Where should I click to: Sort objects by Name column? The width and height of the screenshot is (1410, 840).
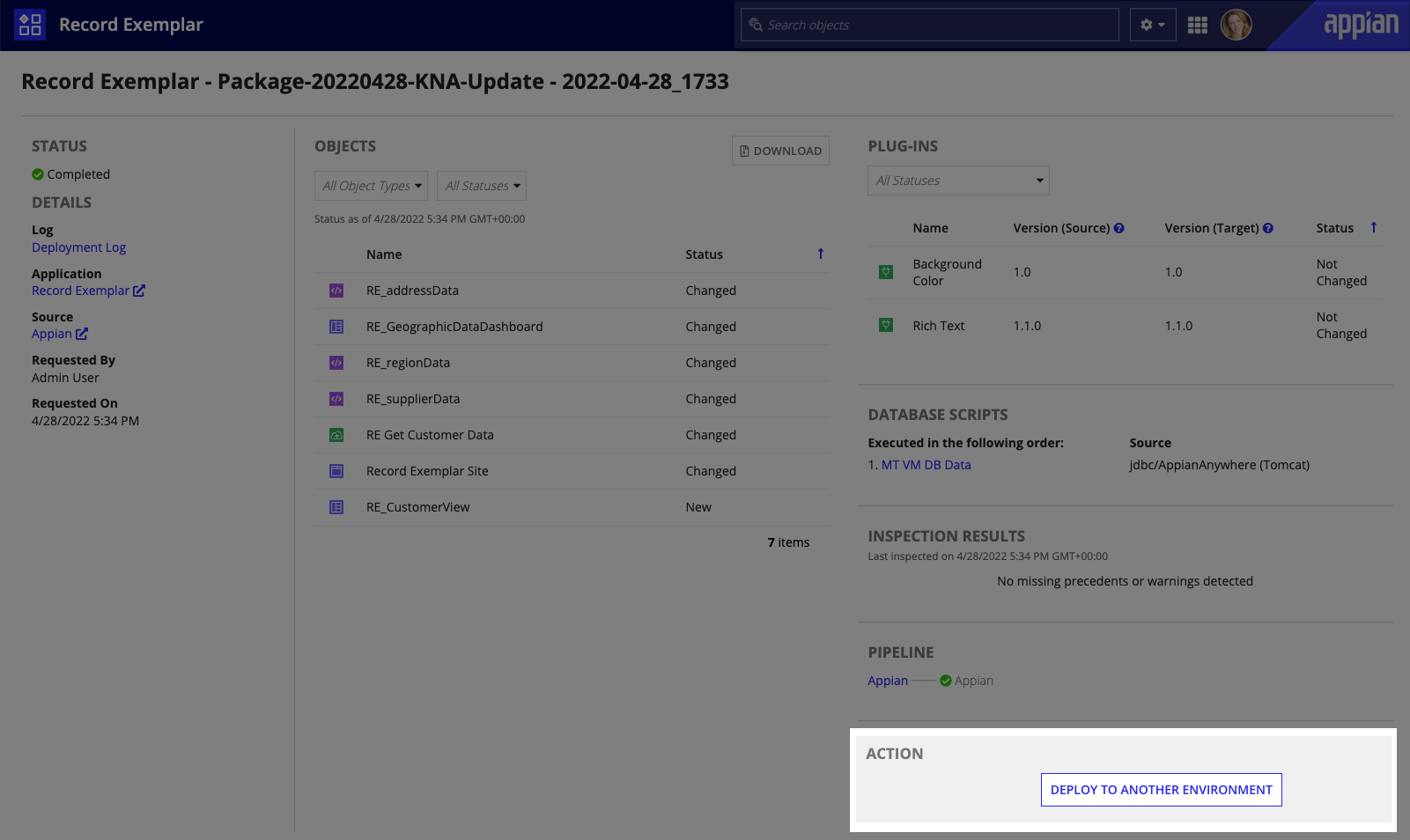coord(384,254)
